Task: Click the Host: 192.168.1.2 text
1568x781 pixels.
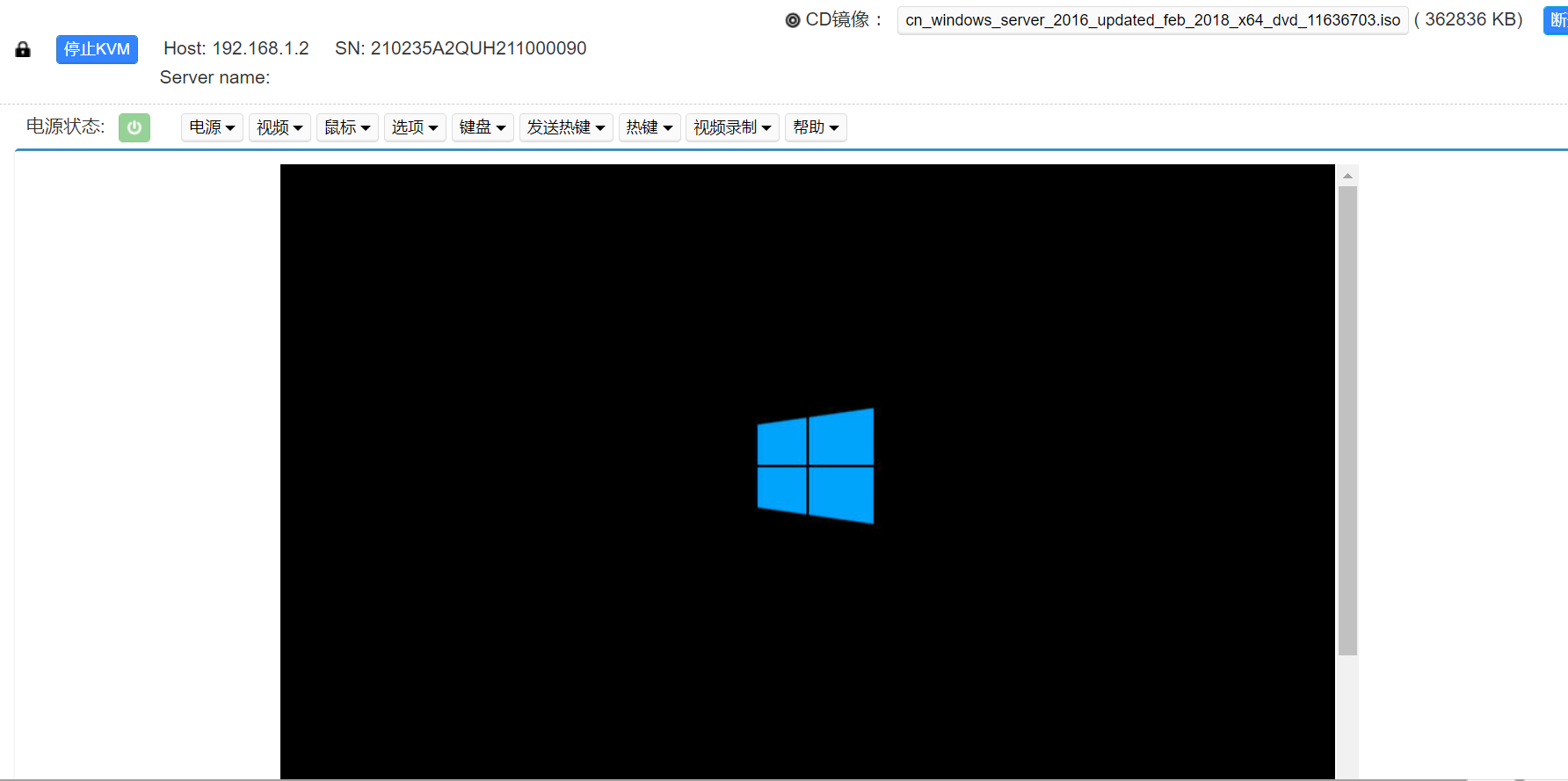Action: (236, 48)
